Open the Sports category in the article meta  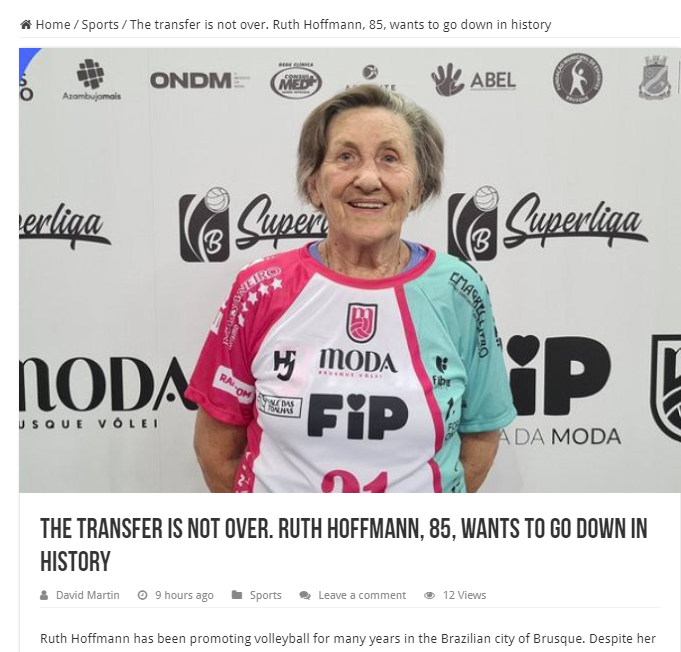pyautogui.click(x=265, y=595)
